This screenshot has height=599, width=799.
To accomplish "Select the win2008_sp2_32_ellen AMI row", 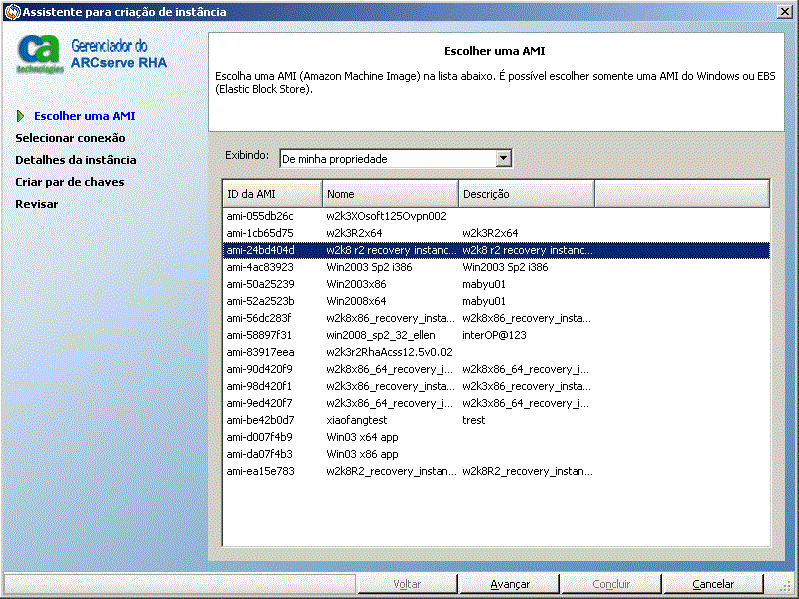I will coord(380,335).
